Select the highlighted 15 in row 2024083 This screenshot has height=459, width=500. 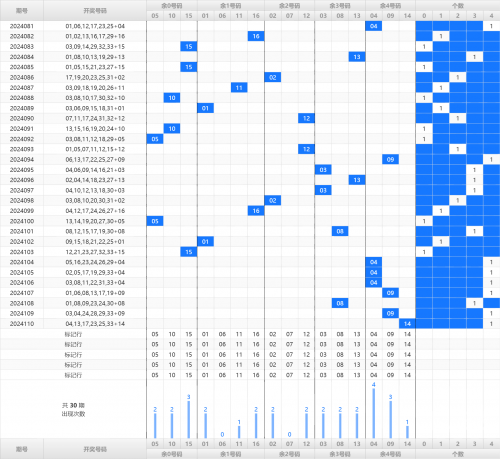pos(189,47)
